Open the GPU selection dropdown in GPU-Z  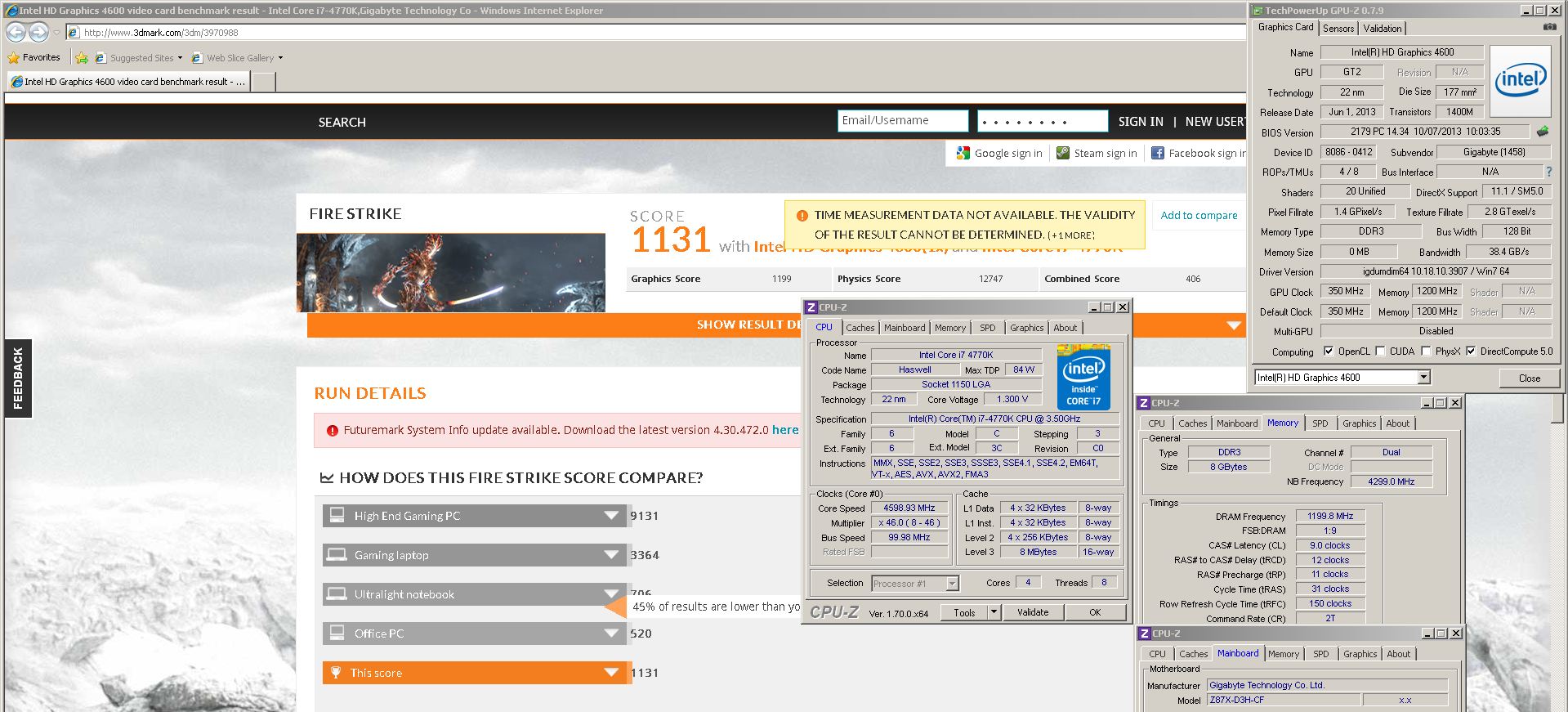[1423, 378]
